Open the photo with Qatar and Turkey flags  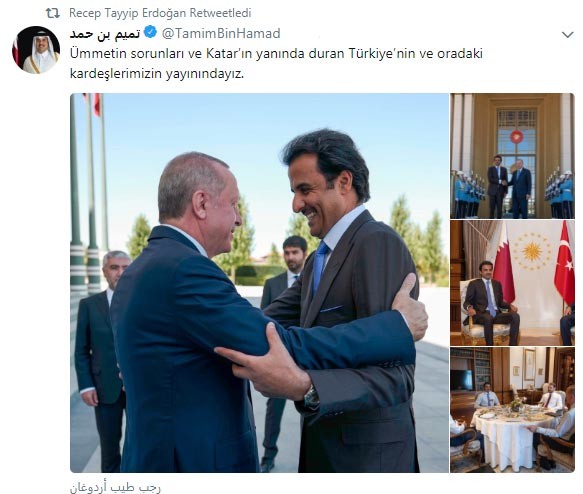[x=512, y=283]
